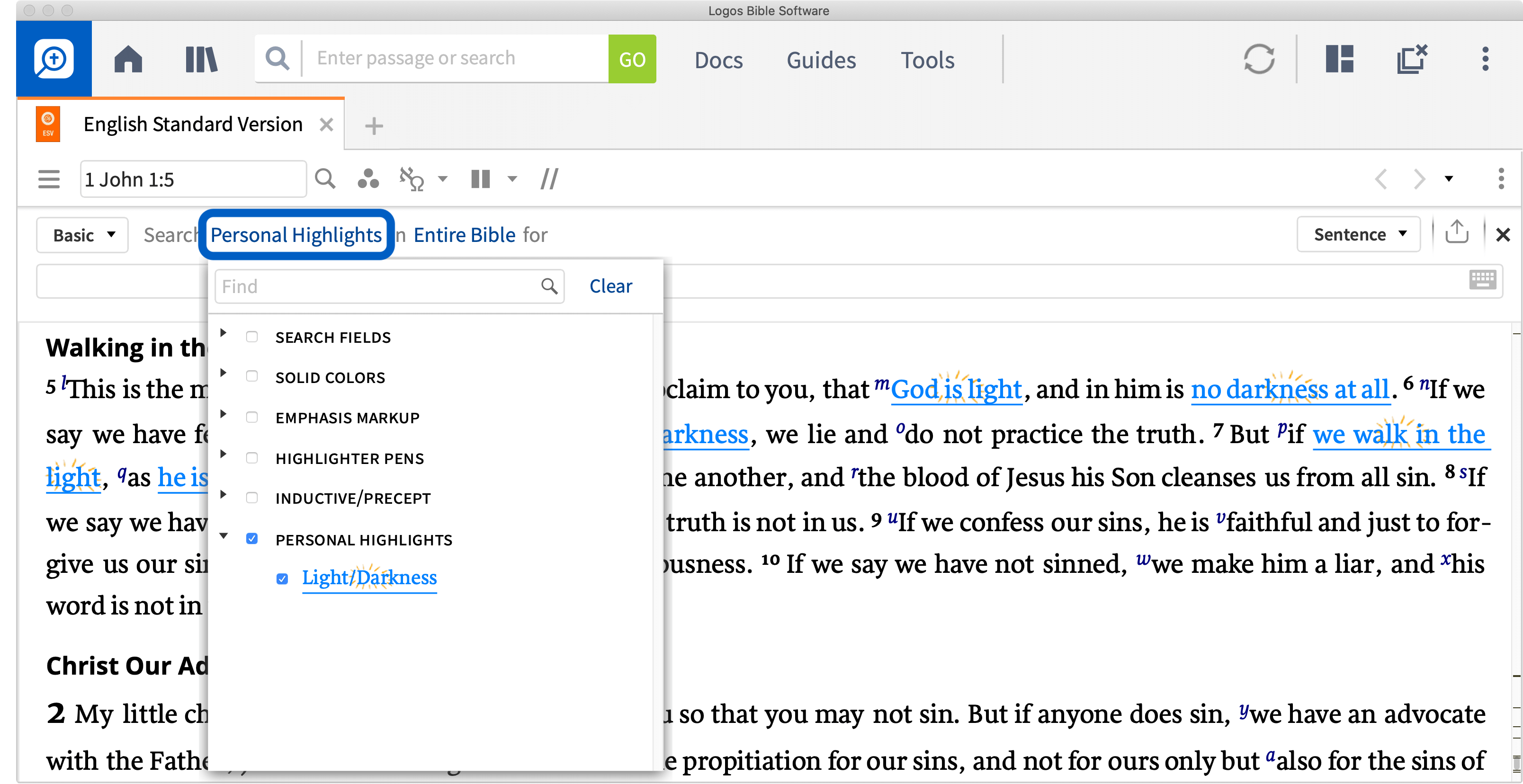
Task: Check the Highlighter Pens checkbox
Action: [x=252, y=458]
